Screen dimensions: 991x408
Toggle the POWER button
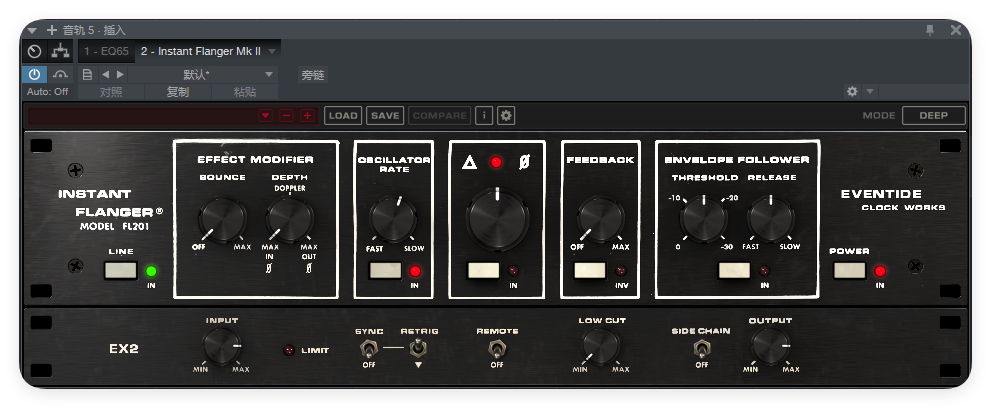click(x=849, y=271)
